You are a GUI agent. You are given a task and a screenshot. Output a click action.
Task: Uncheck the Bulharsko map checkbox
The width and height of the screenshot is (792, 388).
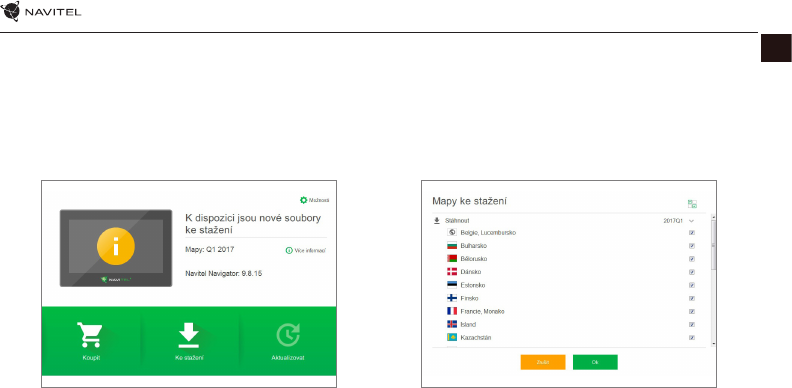tap(692, 246)
